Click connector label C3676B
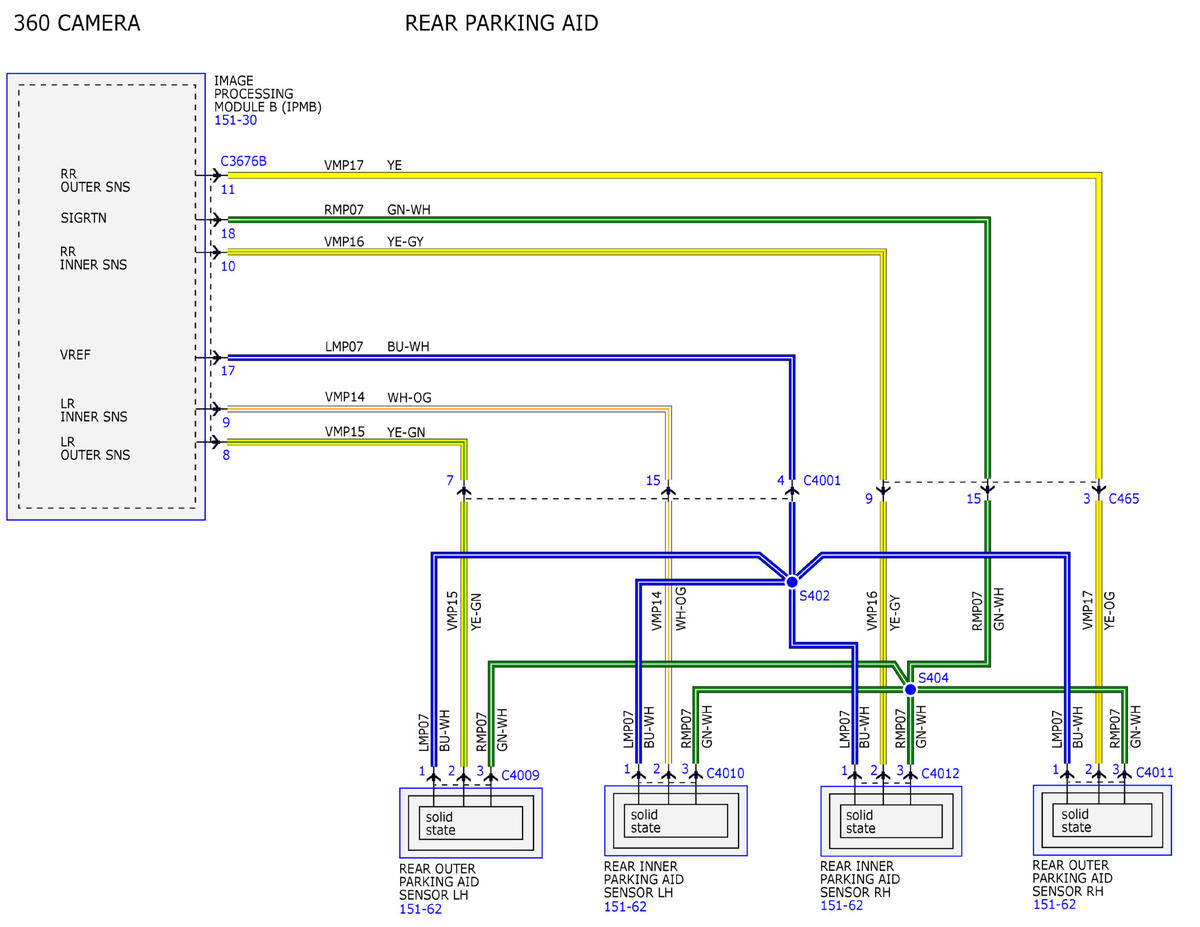 pyautogui.click(x=243, y=160)
